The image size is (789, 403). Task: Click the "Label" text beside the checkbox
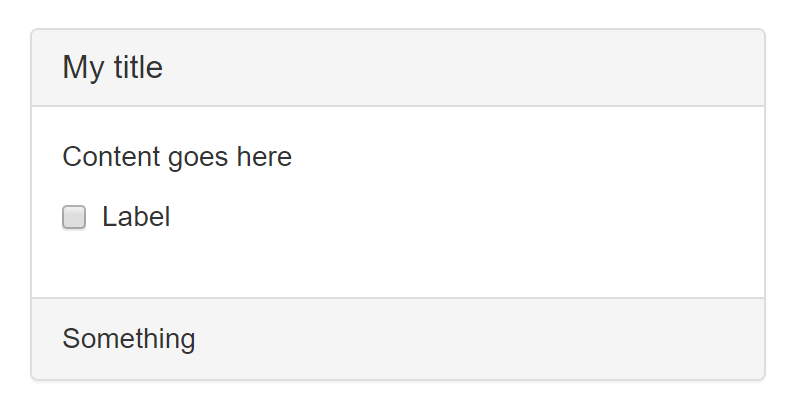point(136,217)
